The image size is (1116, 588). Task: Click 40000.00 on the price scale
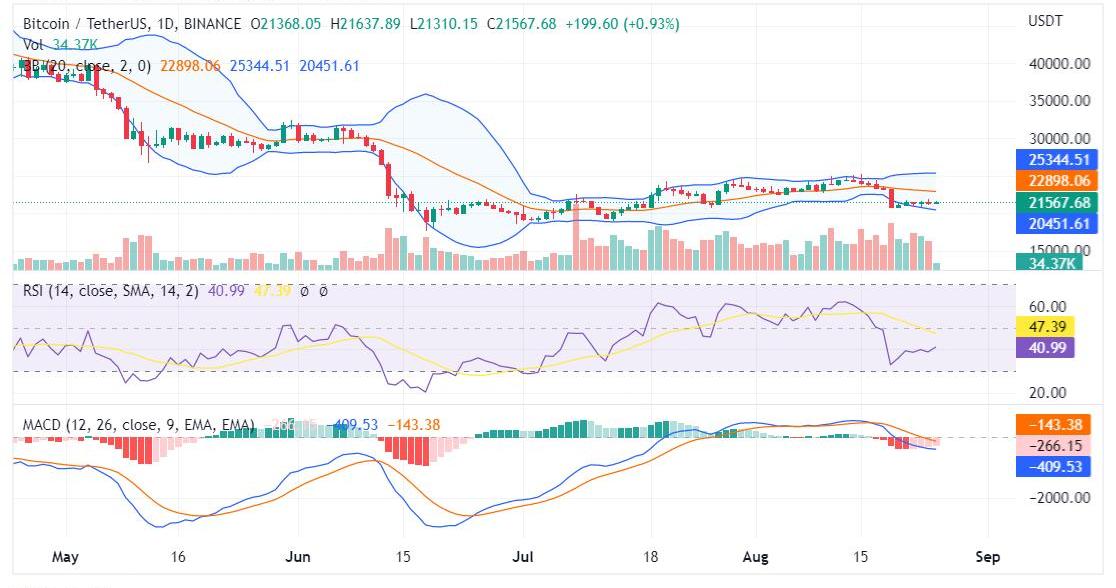point(1060,64)
